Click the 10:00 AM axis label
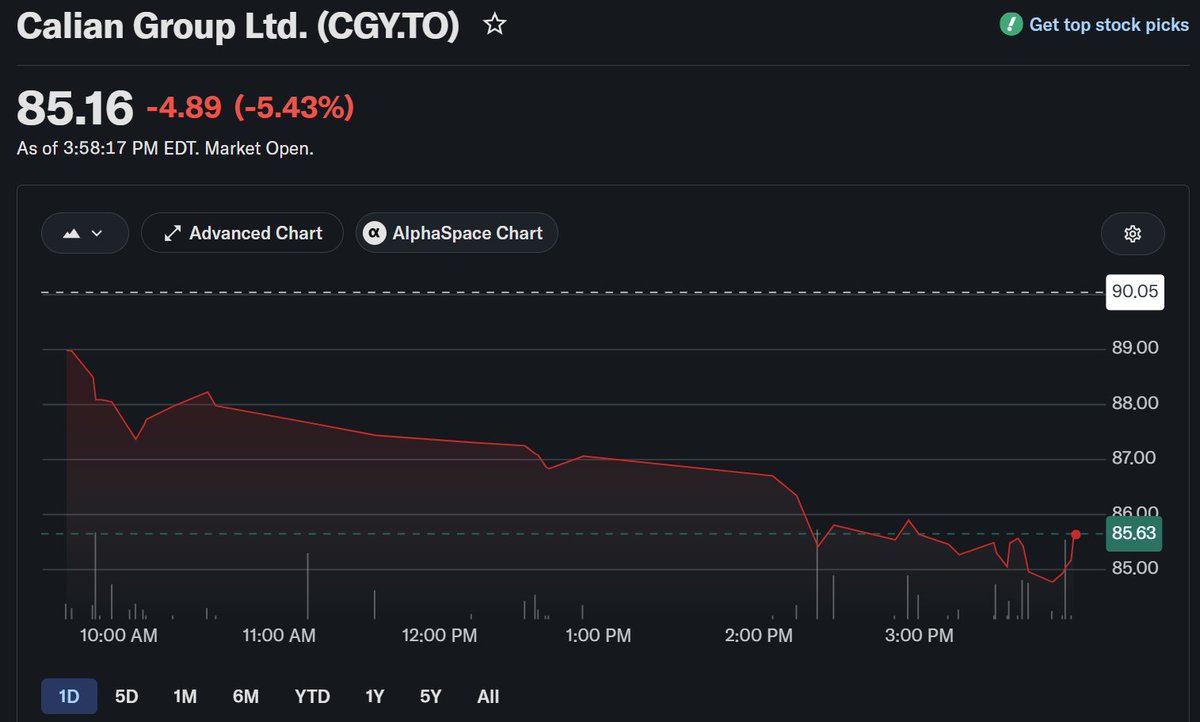 coord(119,635)
